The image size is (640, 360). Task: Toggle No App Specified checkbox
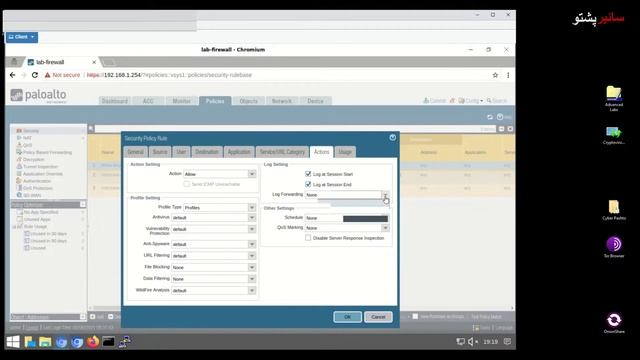pos(19,212)
